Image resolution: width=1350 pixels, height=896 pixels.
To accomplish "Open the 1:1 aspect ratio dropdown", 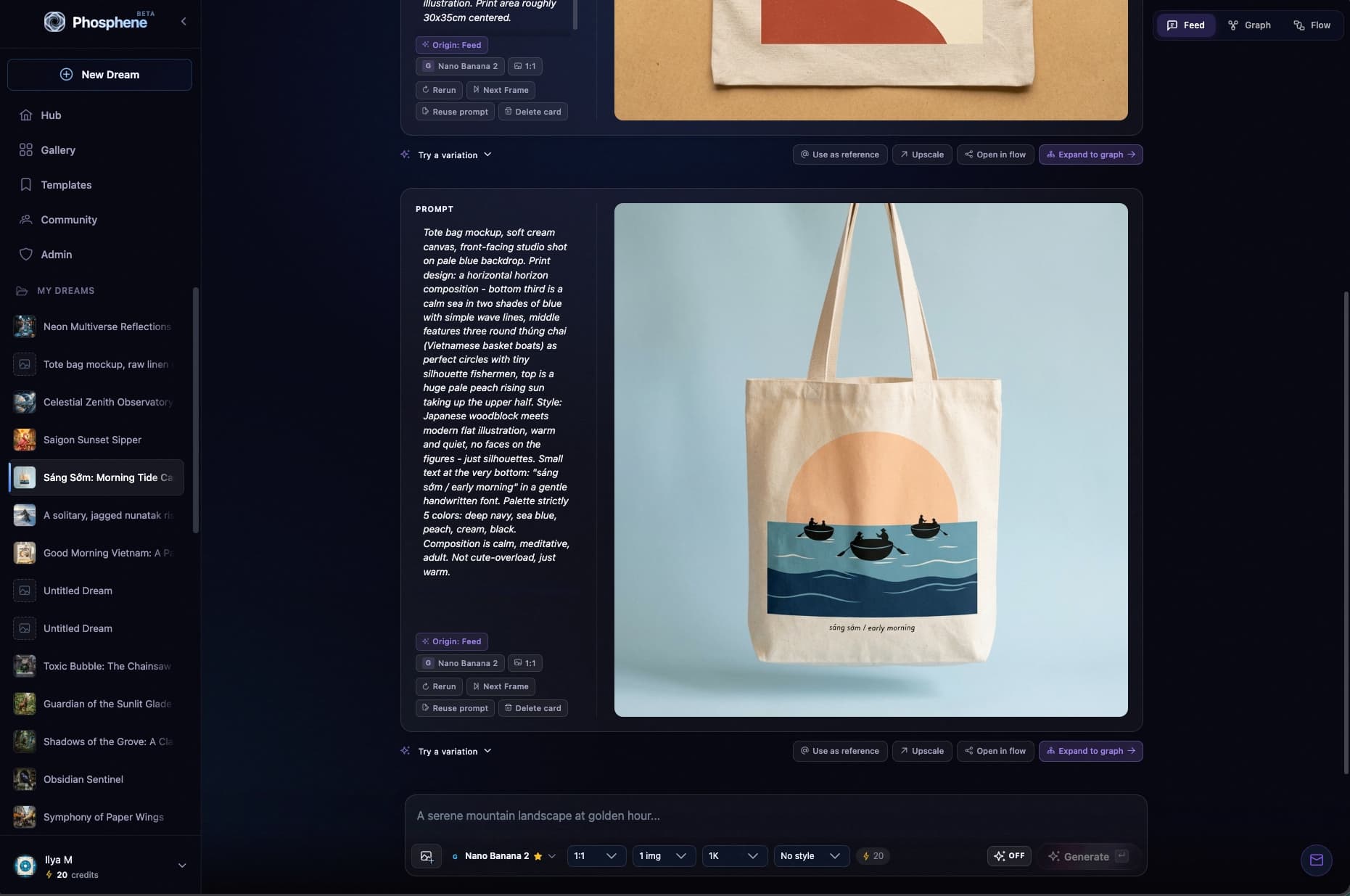I will (596, 856).
